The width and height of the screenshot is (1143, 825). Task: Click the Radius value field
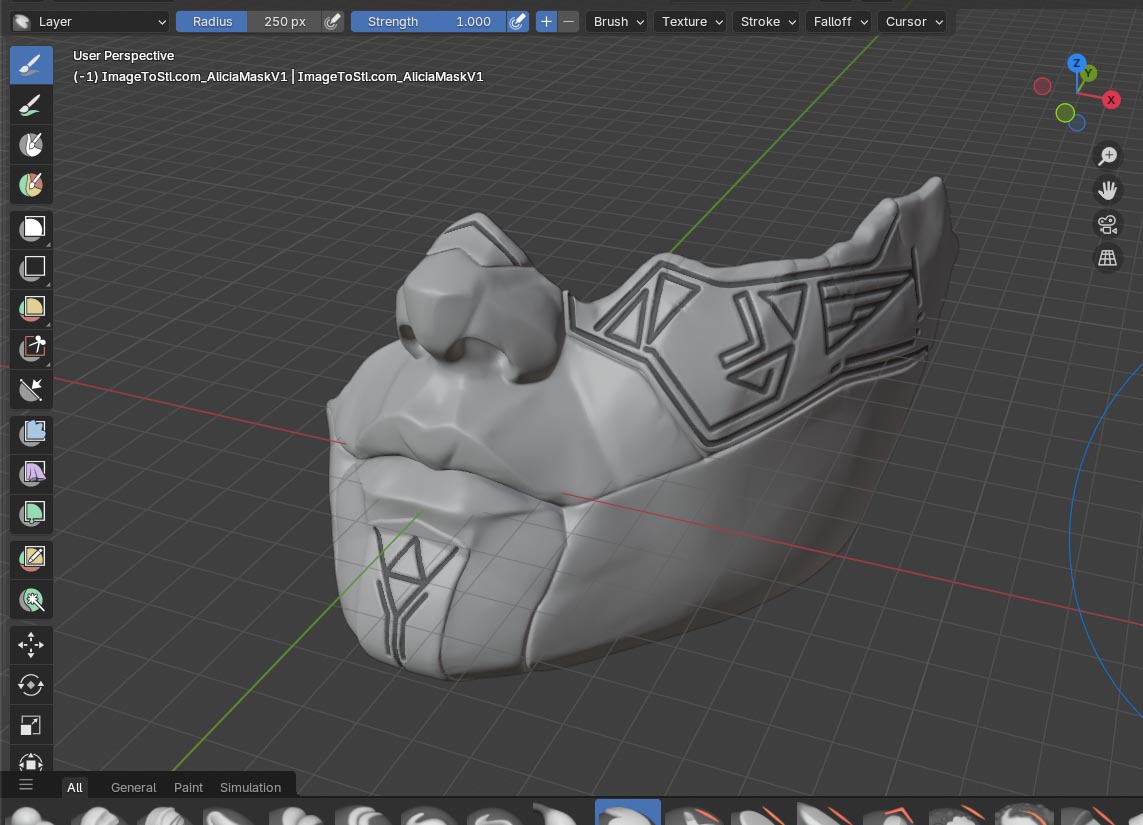point(284,21)
